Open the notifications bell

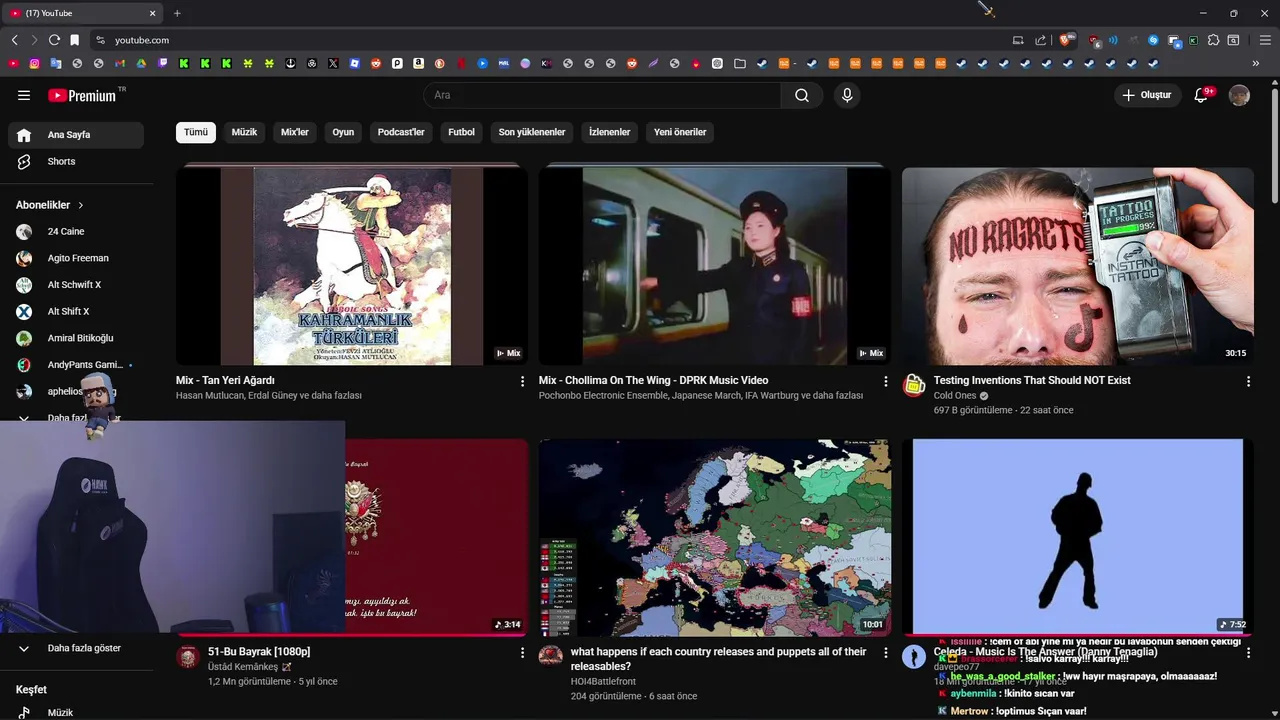1202,95
